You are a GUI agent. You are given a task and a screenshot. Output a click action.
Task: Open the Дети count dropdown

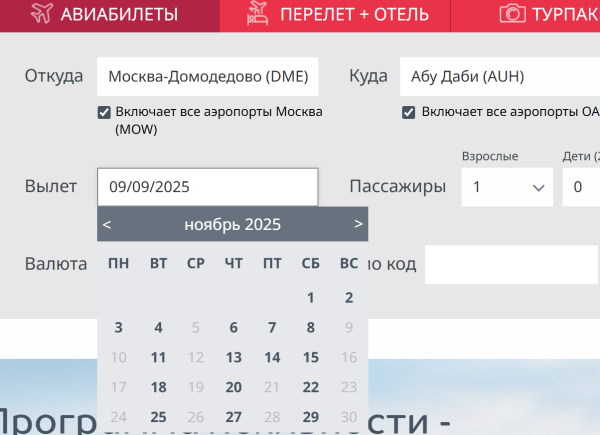pyautogui.click(x=580, y=187)
